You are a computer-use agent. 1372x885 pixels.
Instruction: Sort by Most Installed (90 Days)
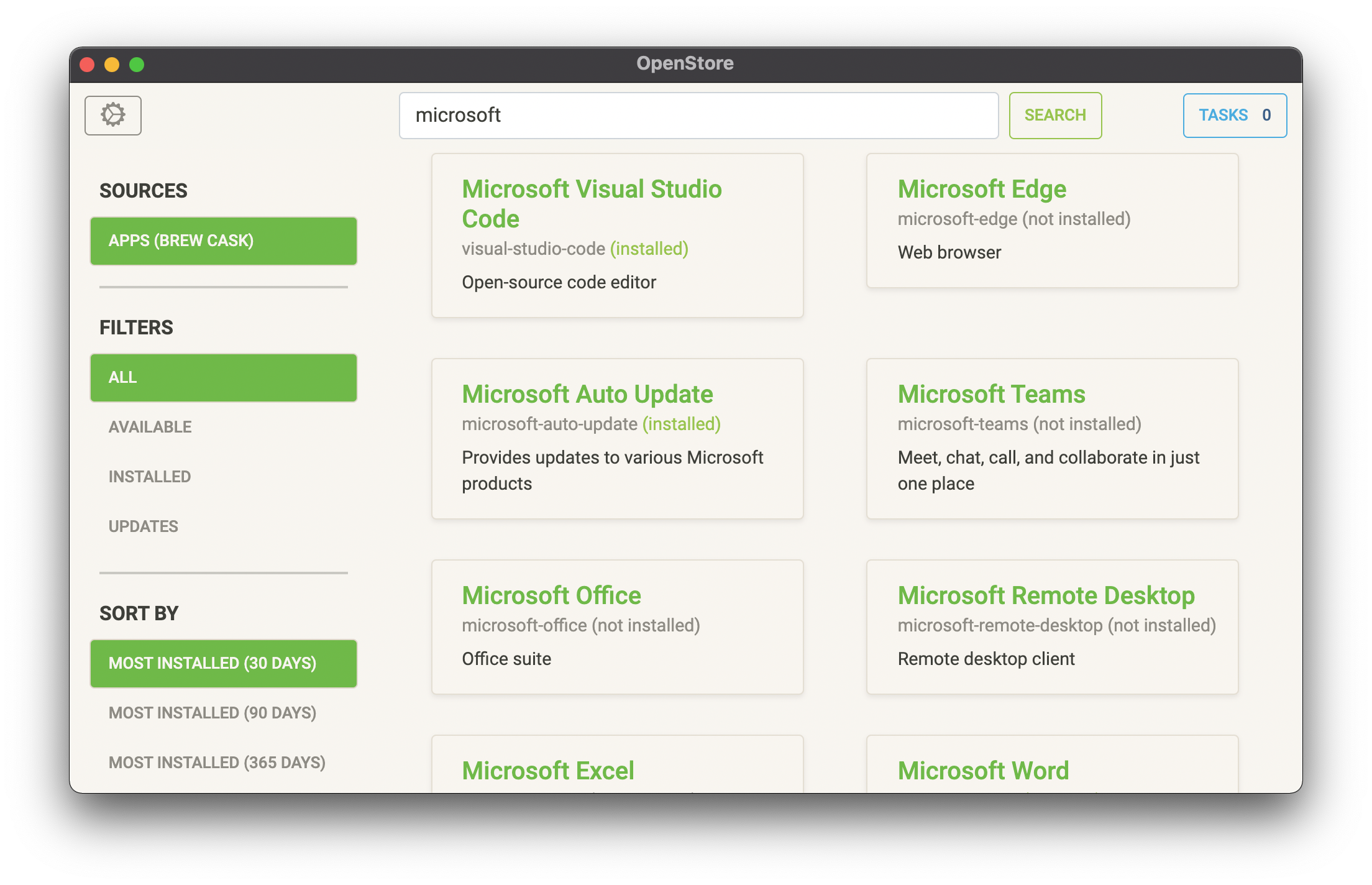[x=213, y=713]
